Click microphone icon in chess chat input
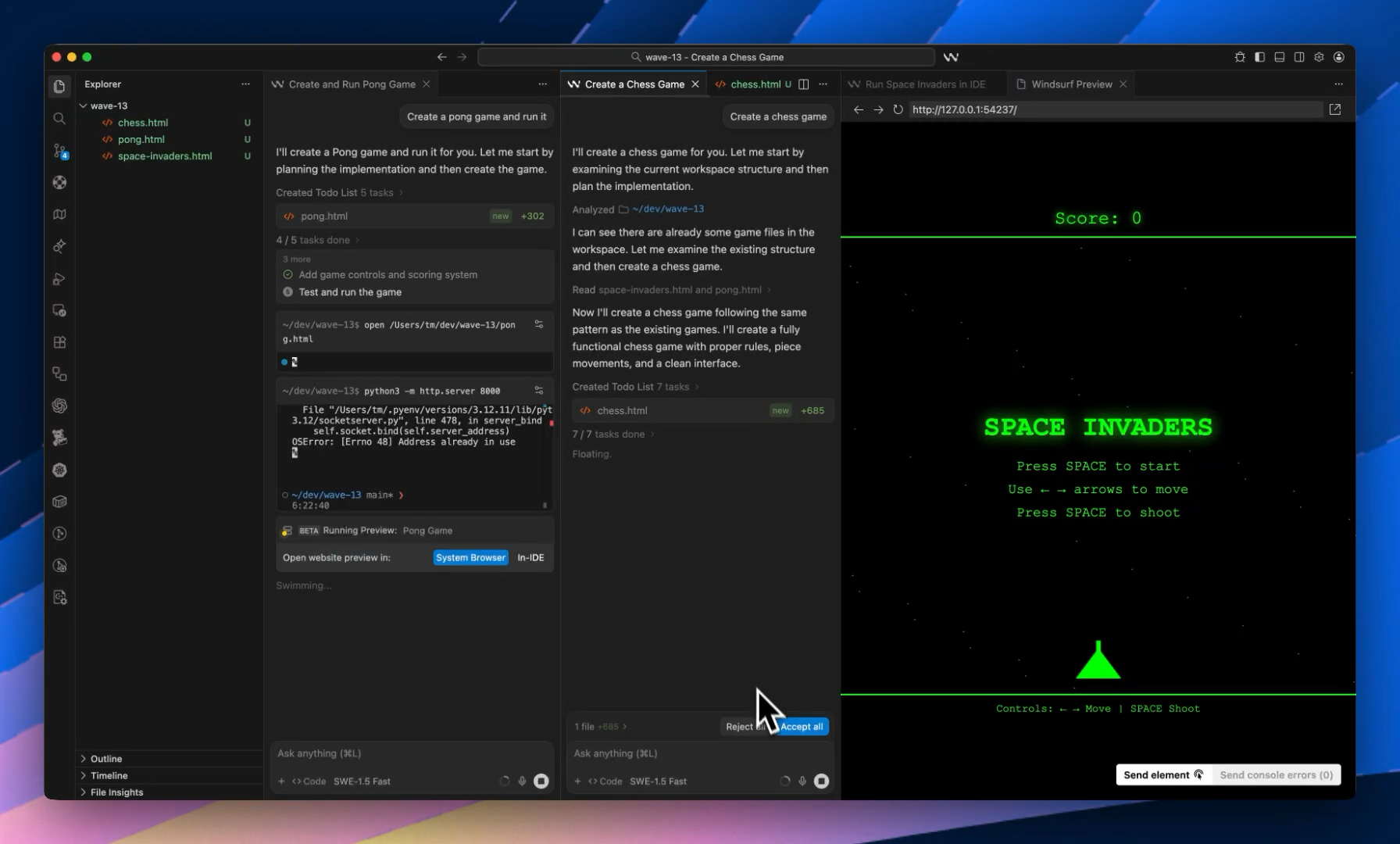This screenshot has height=844, width=1400. tap(802, 781)
